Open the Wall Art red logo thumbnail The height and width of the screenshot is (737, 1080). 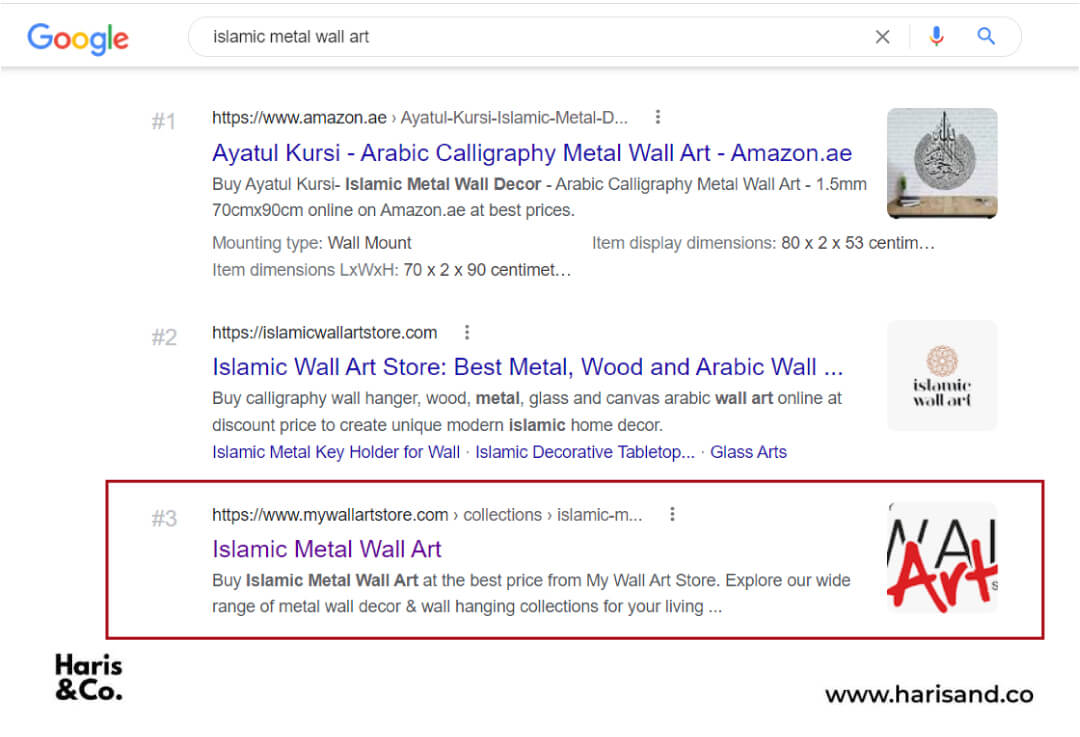pyautogui.click(x=942, y=557)
